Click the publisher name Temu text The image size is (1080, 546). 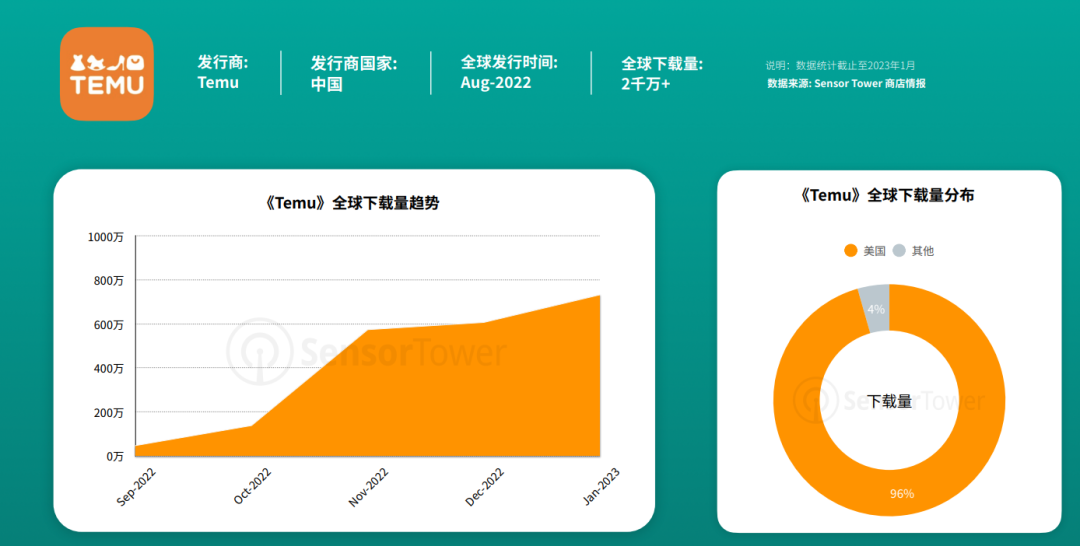(x=218, y=83)
